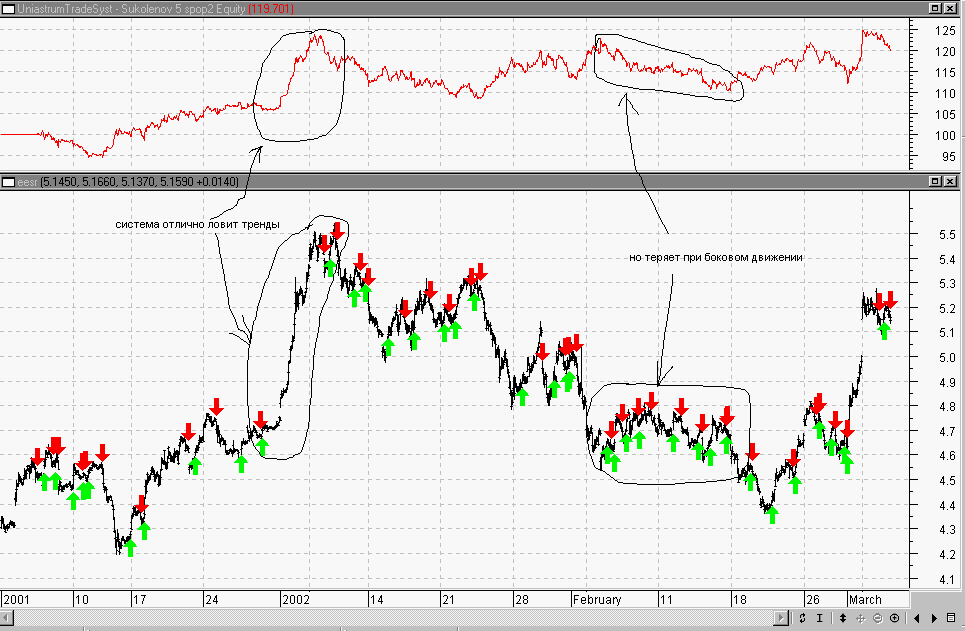Click the '95' equity axis label
This screenshot has width=965, height=631.
(x=948, y=157)
